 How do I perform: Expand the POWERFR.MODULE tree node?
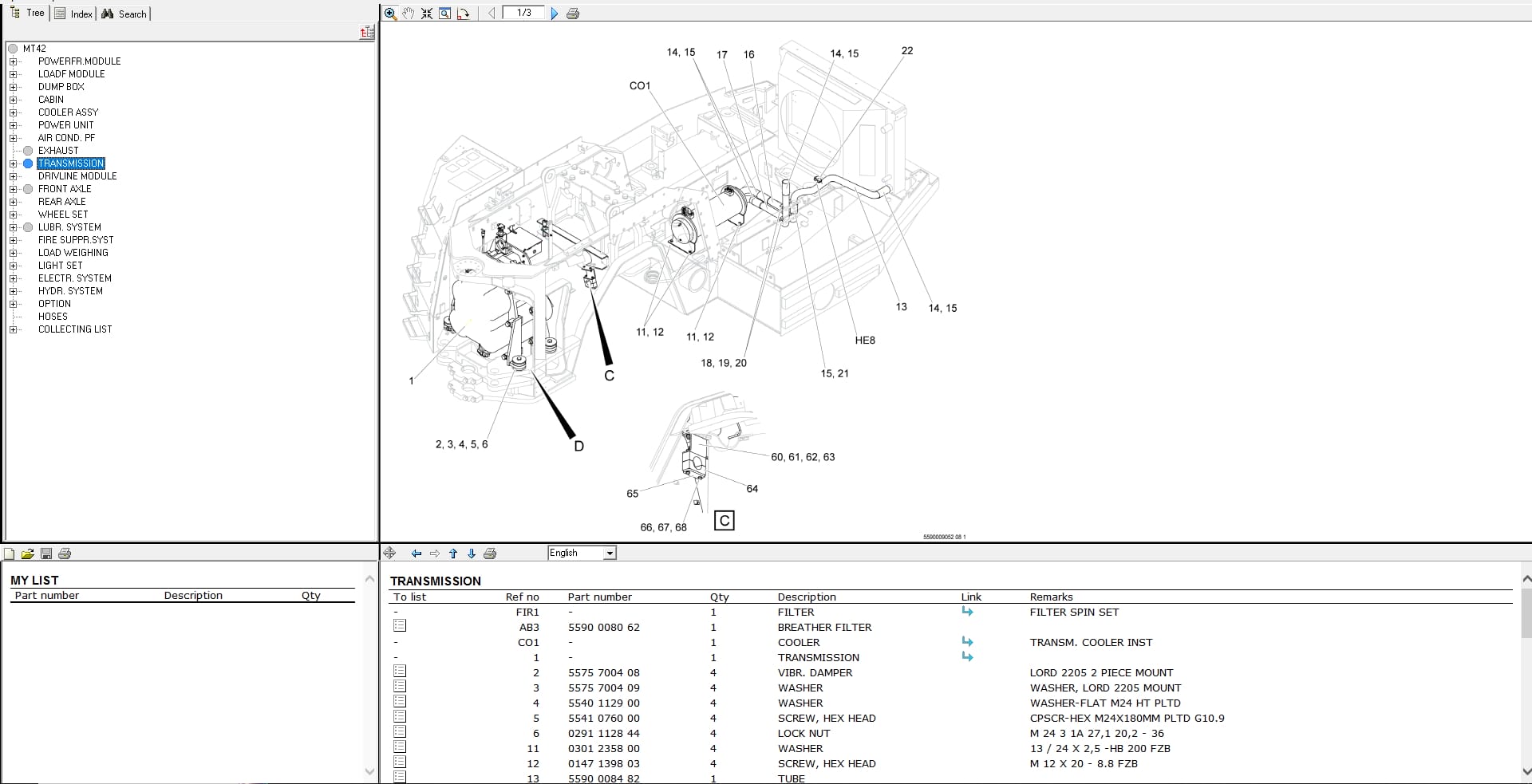[13, 61]
